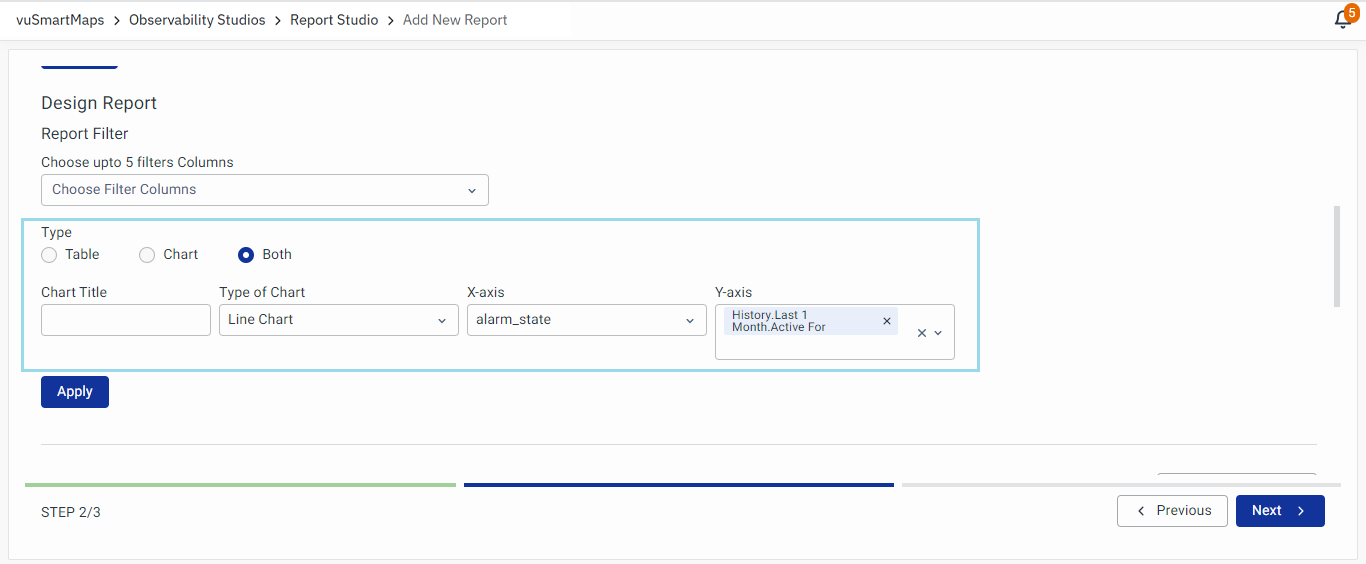Viewport: 1366px width, 564px height.
Task: Return to the Previous step
Action: coord(1172,511)
